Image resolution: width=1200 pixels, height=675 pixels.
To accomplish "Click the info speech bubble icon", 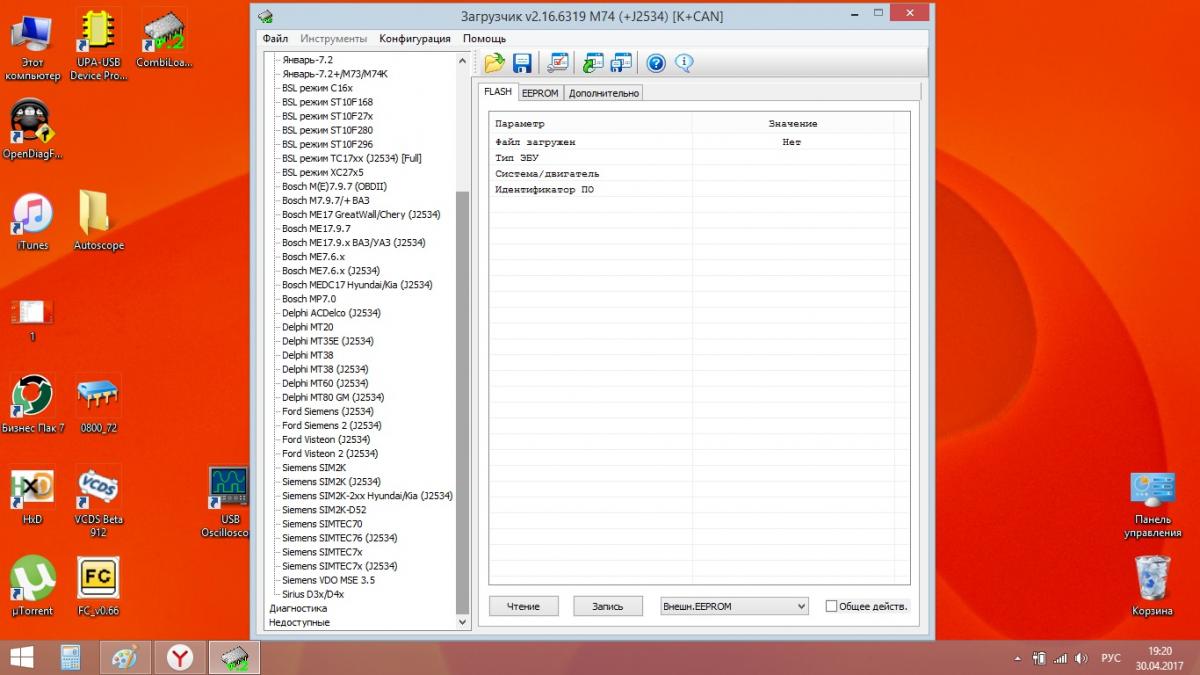I will tap(684, 63).
